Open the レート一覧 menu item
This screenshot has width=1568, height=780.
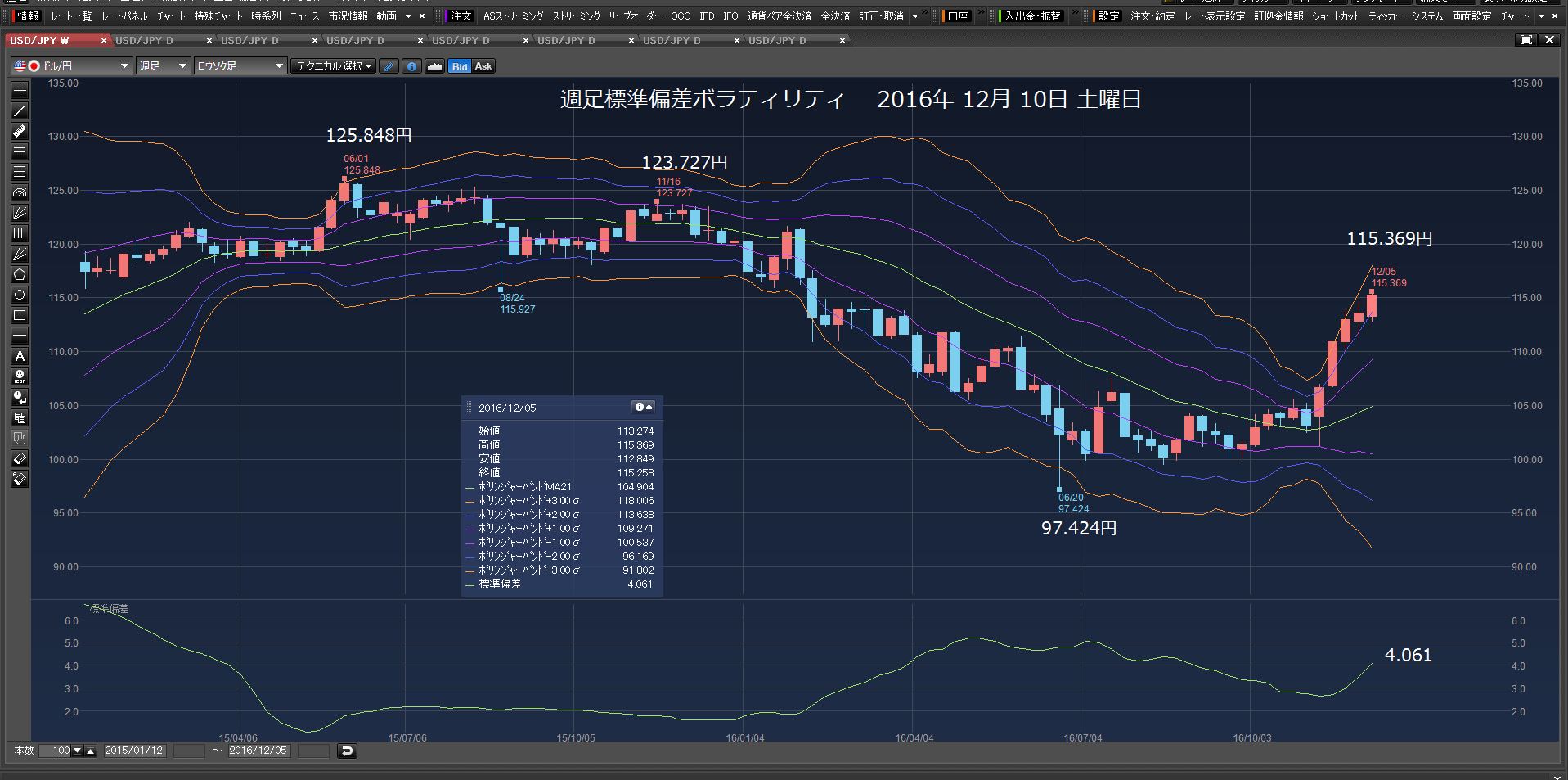(71, 16)
